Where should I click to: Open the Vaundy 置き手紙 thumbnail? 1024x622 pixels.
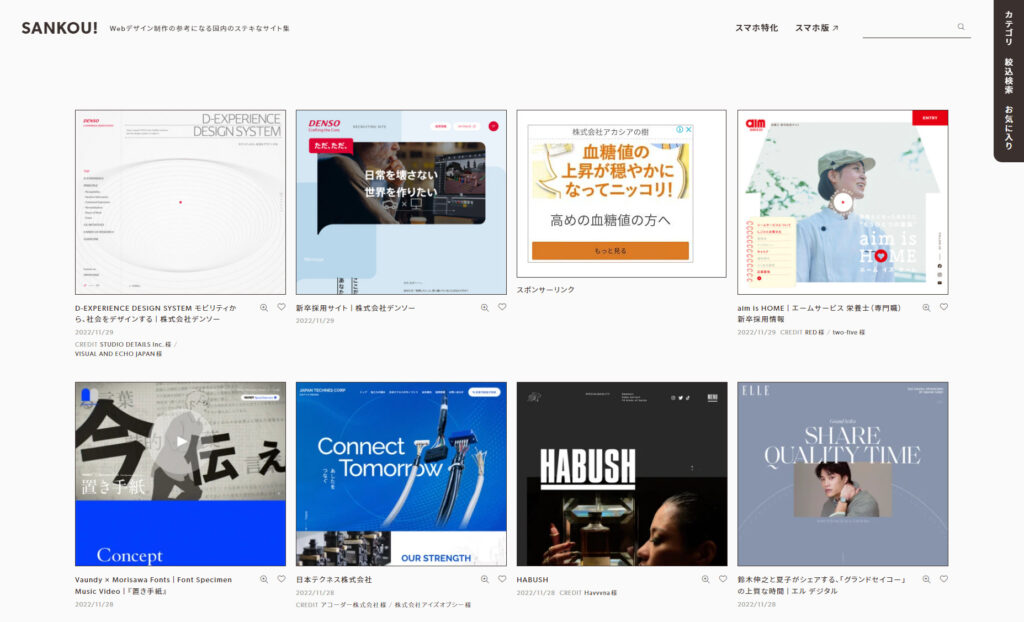coord(180,474)
